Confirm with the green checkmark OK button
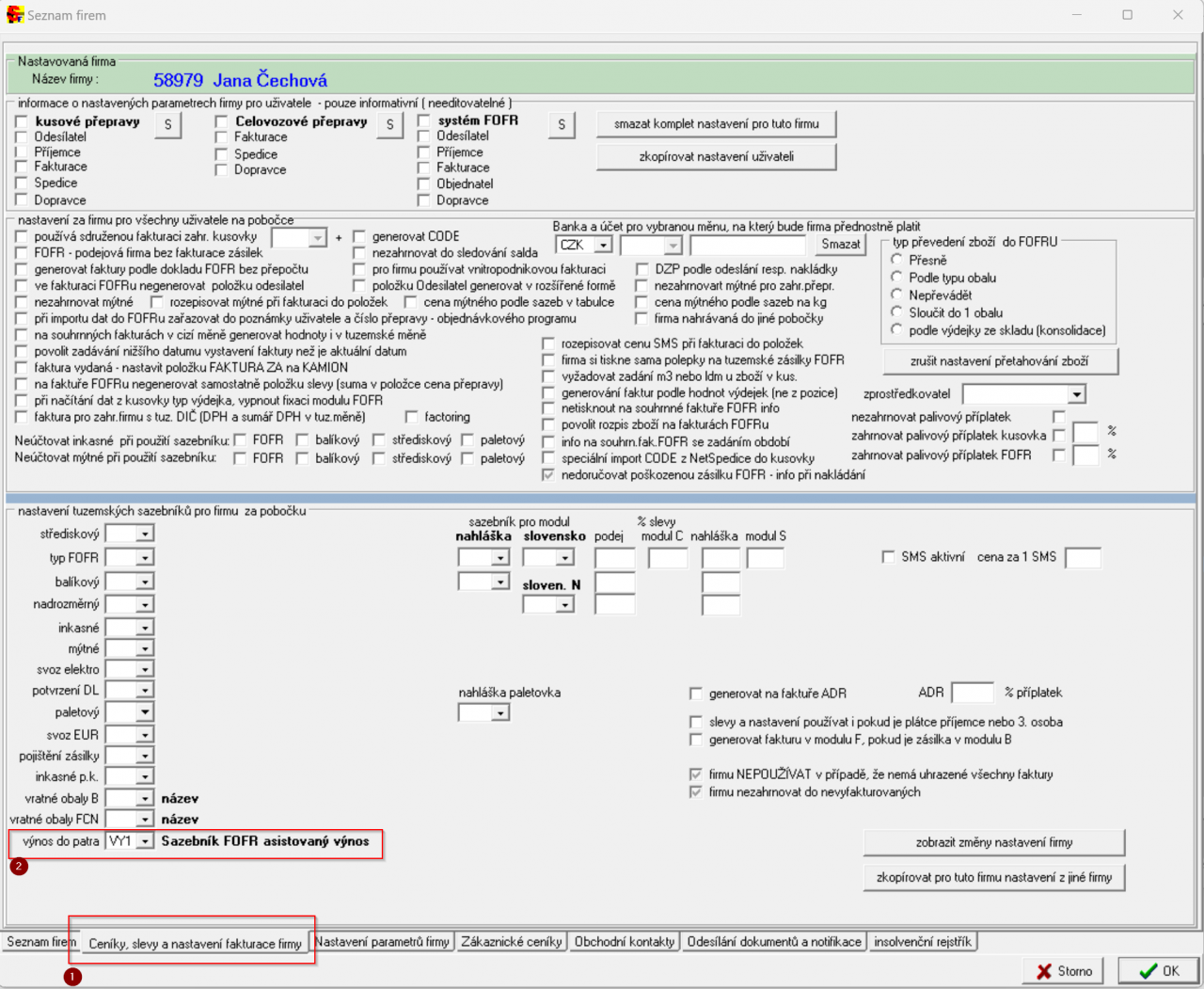Viewport: 1204px width, 989px height. coord(1158,971)
